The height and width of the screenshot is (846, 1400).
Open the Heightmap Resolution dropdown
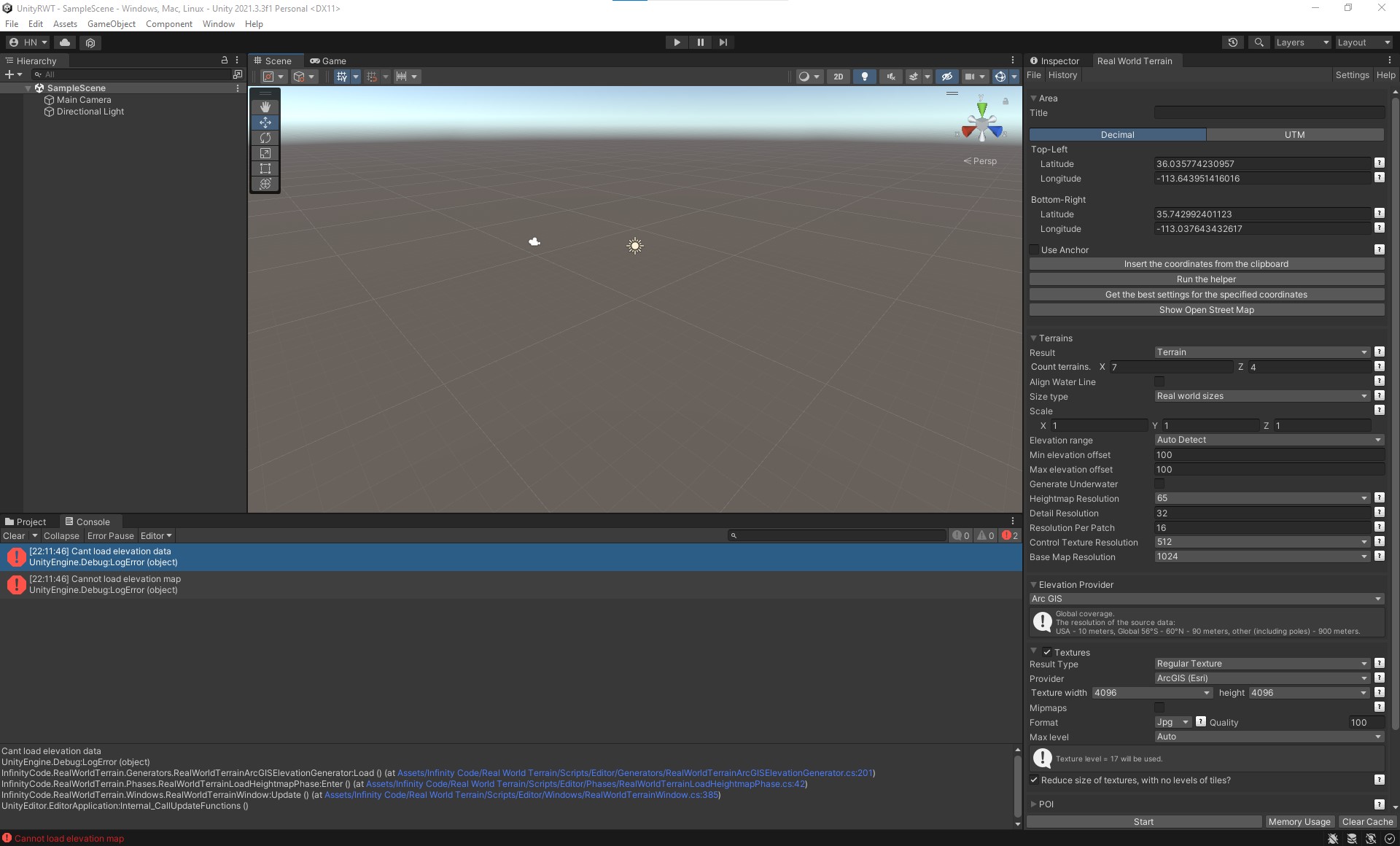click(1262, 498)
